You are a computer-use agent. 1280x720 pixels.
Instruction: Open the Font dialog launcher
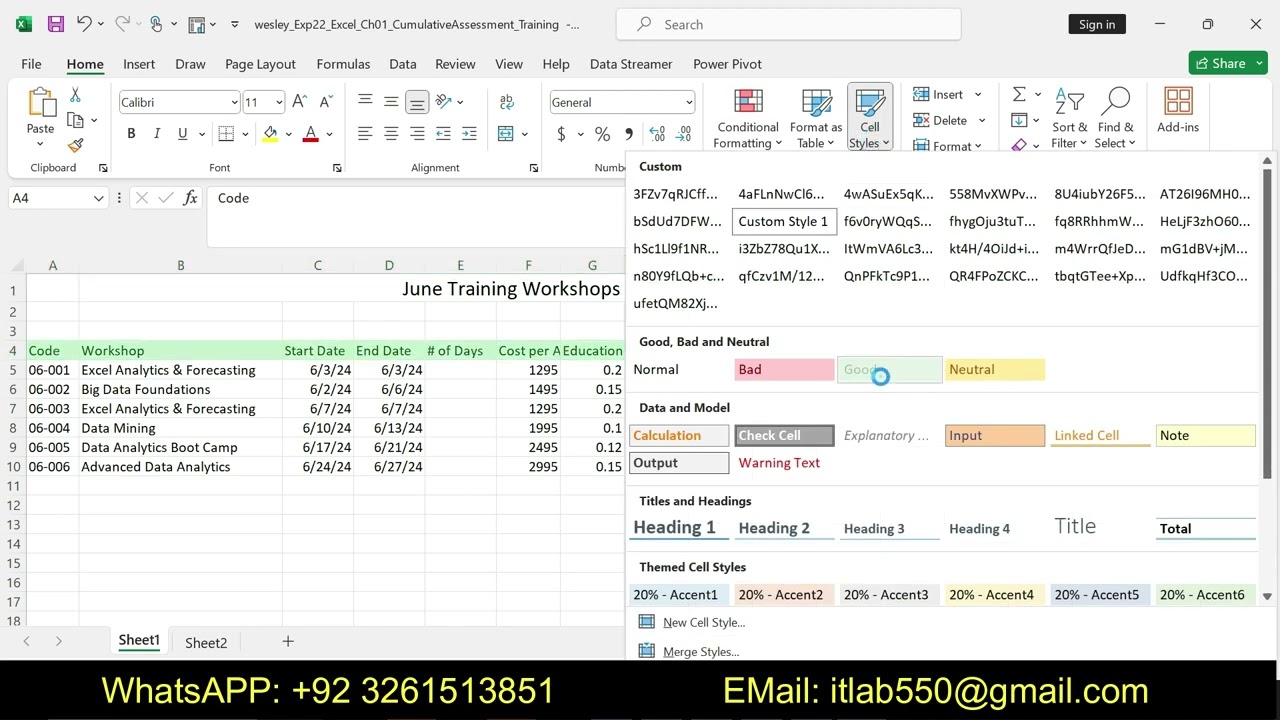[x=337, y=168]
